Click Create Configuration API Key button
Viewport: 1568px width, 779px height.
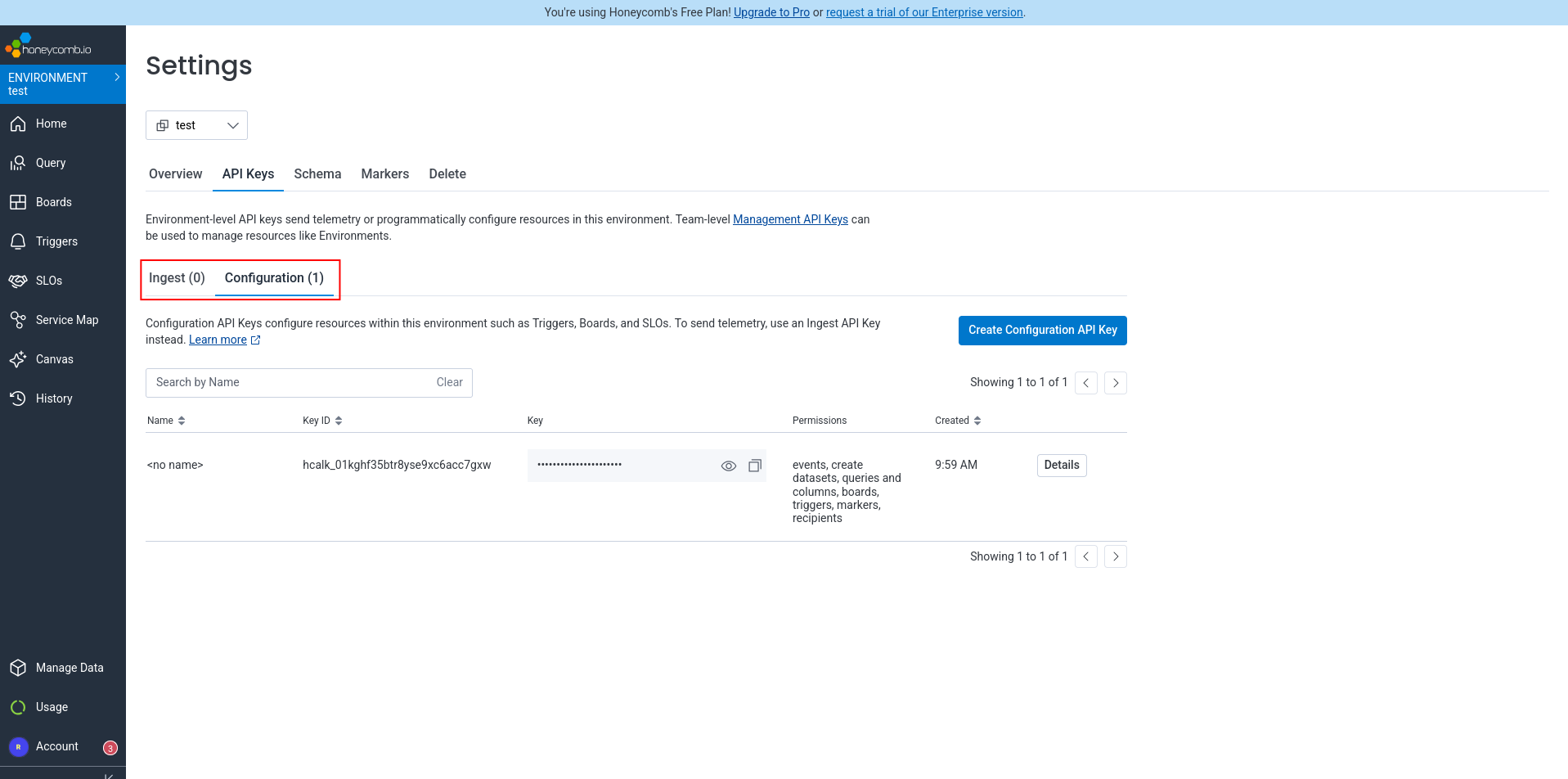[x=1042, y=331]
